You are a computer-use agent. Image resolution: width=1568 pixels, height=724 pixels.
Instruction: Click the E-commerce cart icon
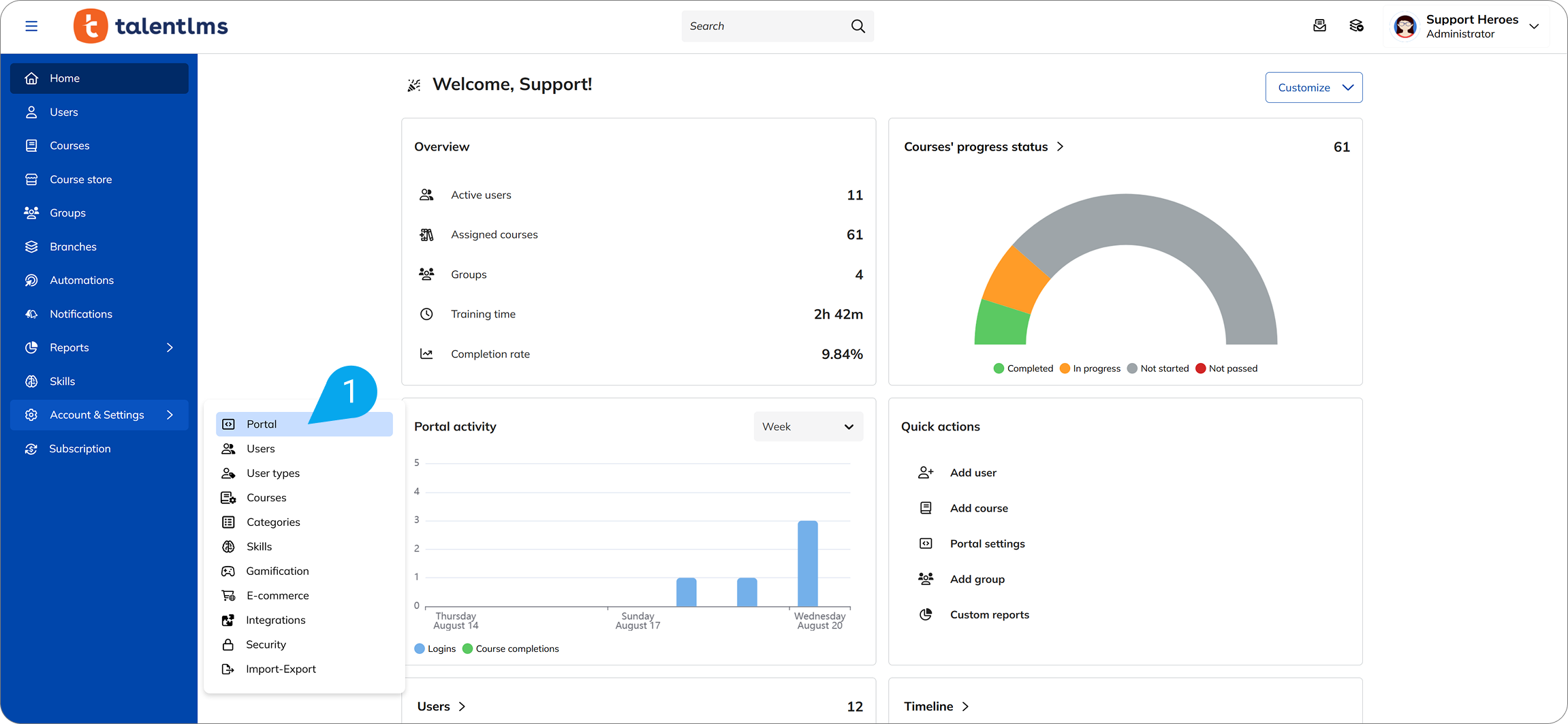point(228,596)
